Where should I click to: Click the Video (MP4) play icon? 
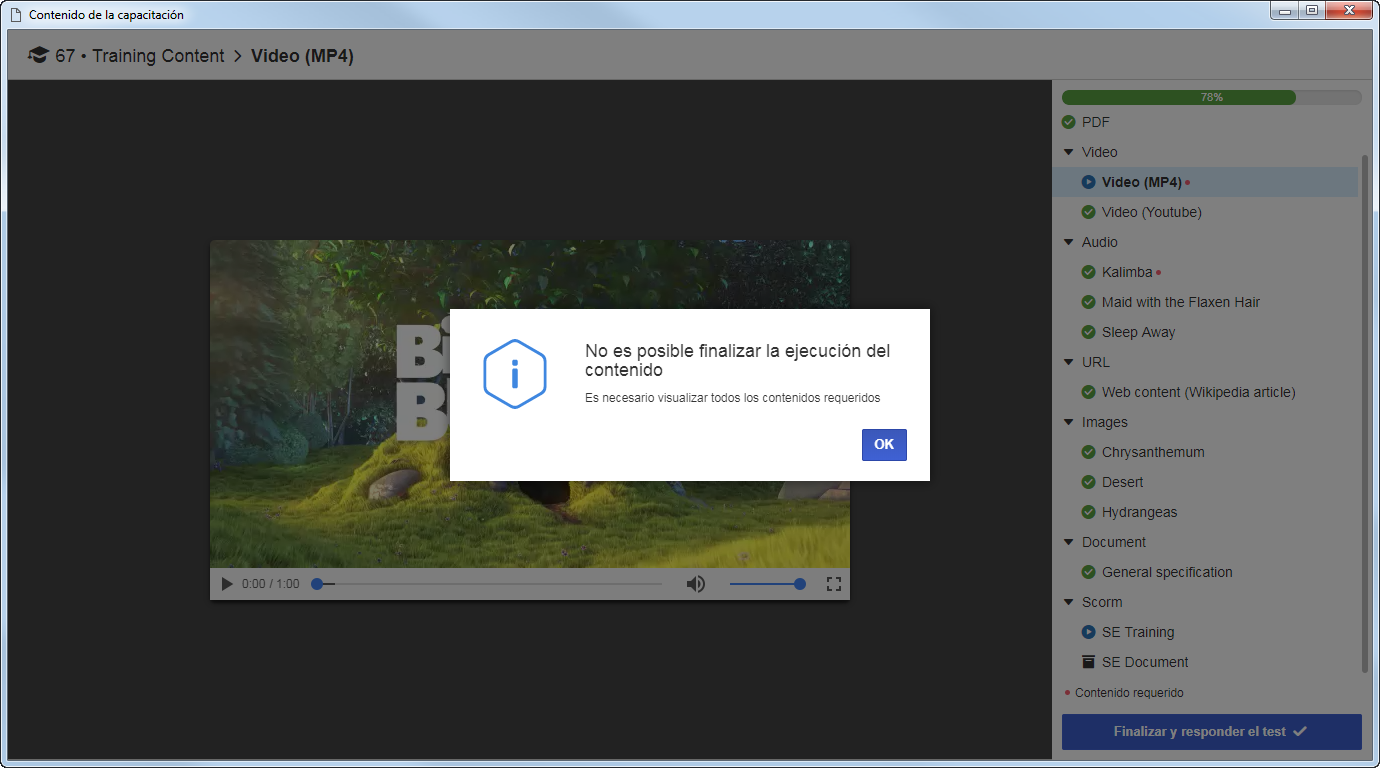(1089, 182)
